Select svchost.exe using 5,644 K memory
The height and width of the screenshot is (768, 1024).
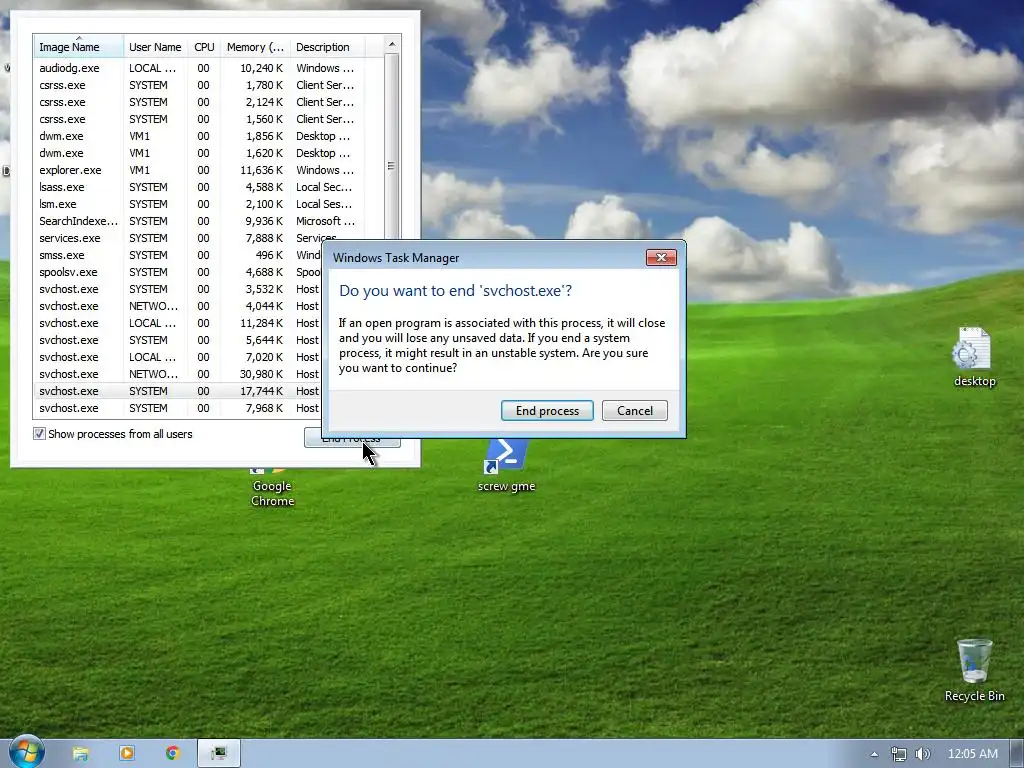pyautogui.click(x=178, y=340)
